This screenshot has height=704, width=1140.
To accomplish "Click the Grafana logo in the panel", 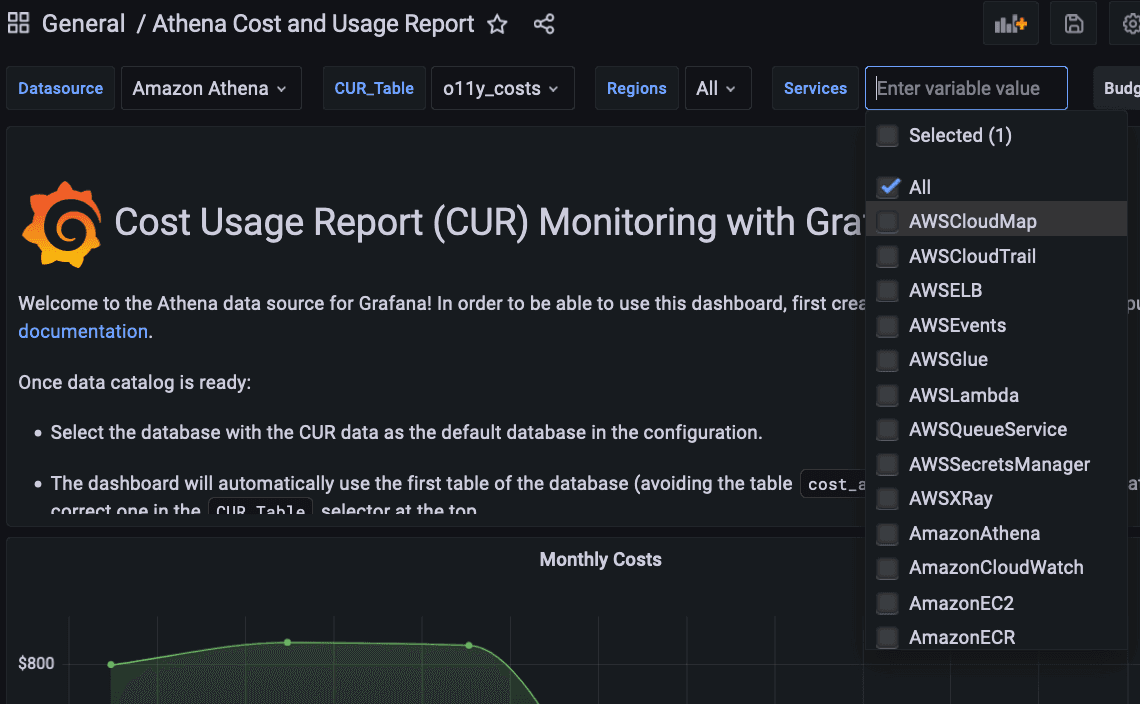I will [x=61, y=223].
